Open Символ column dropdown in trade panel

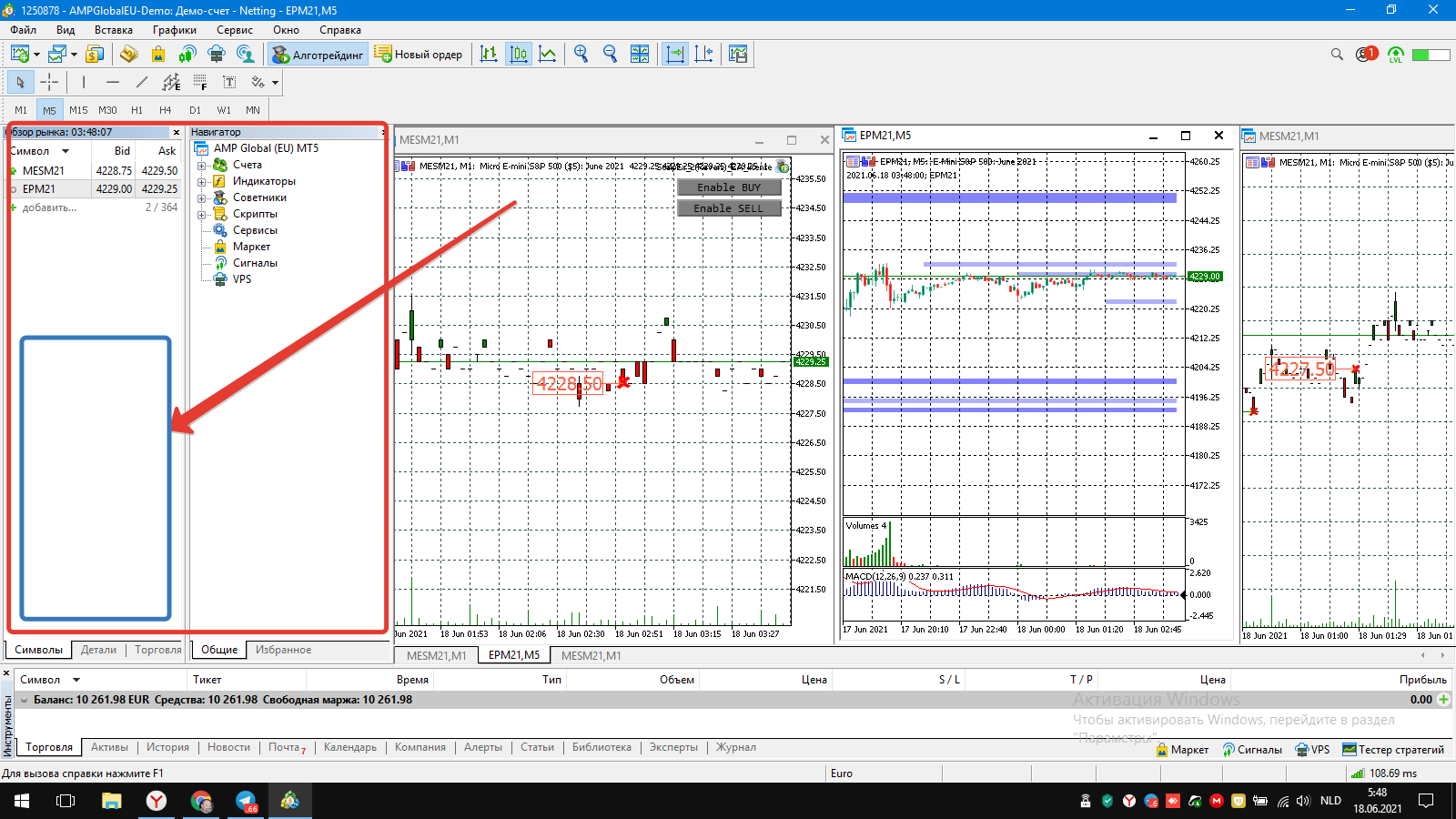76,680
